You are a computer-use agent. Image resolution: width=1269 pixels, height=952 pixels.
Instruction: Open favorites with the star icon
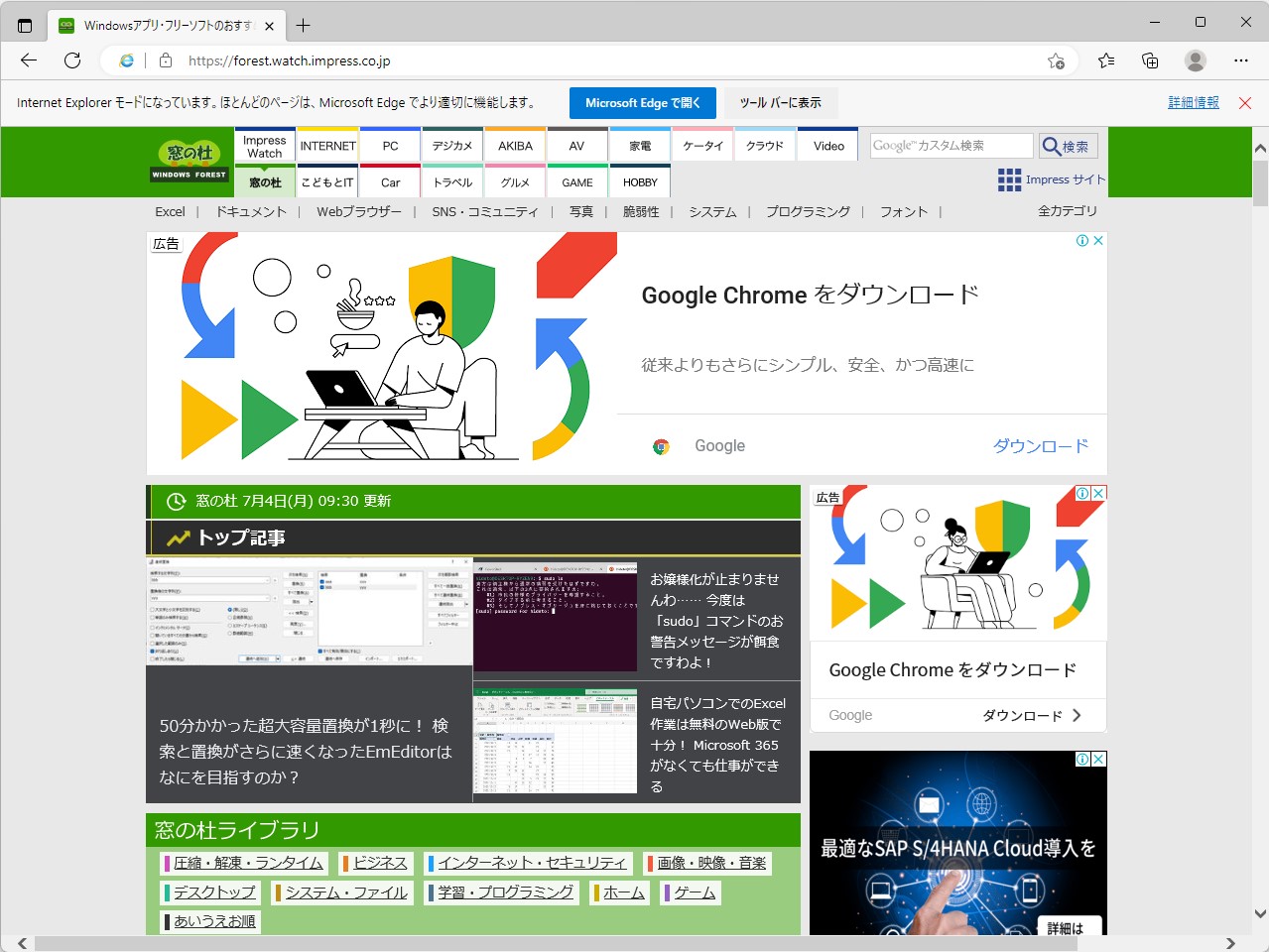[1106, 59]
